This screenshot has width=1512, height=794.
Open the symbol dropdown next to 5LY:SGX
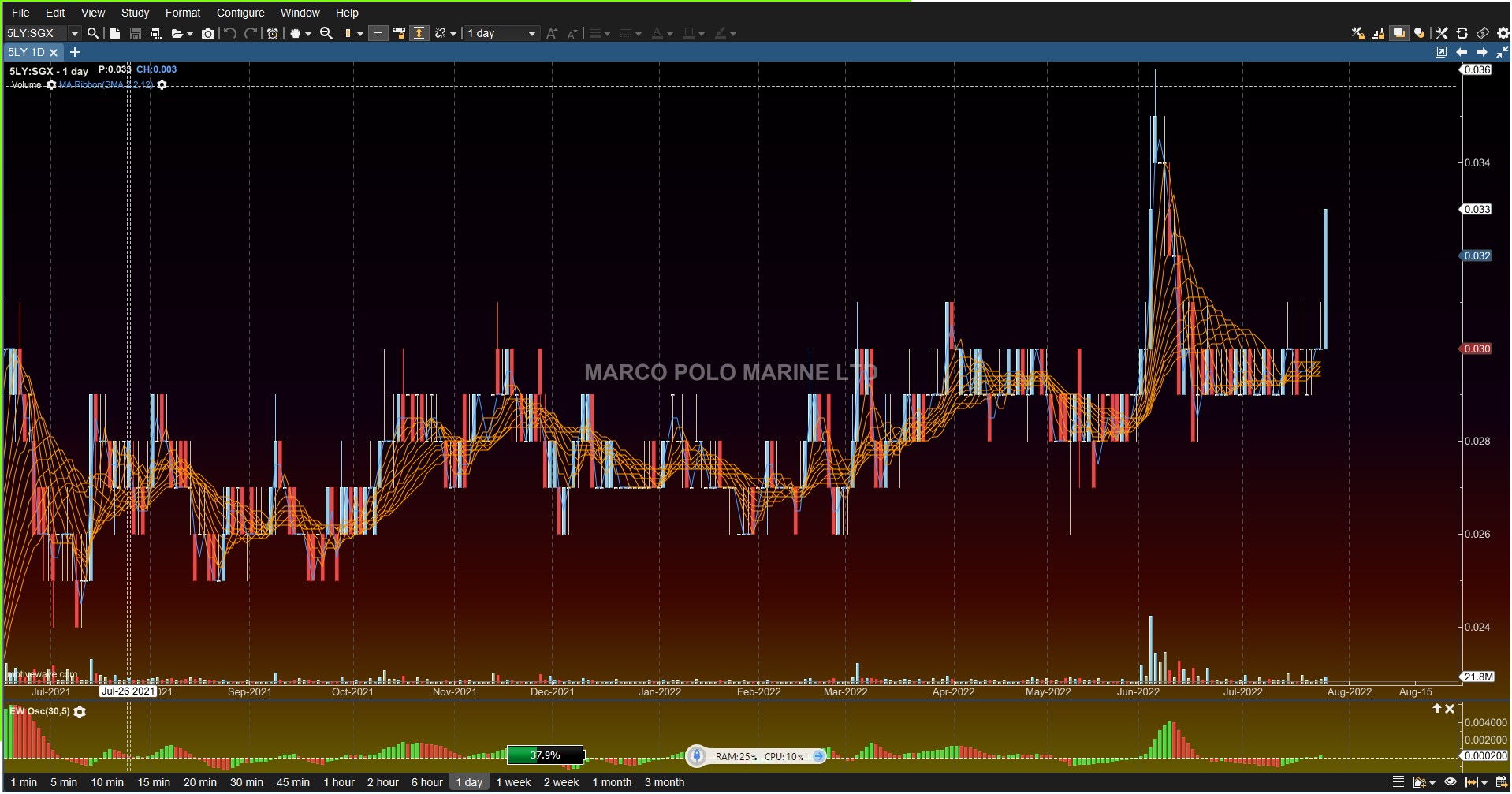click(x=74, y=33)
